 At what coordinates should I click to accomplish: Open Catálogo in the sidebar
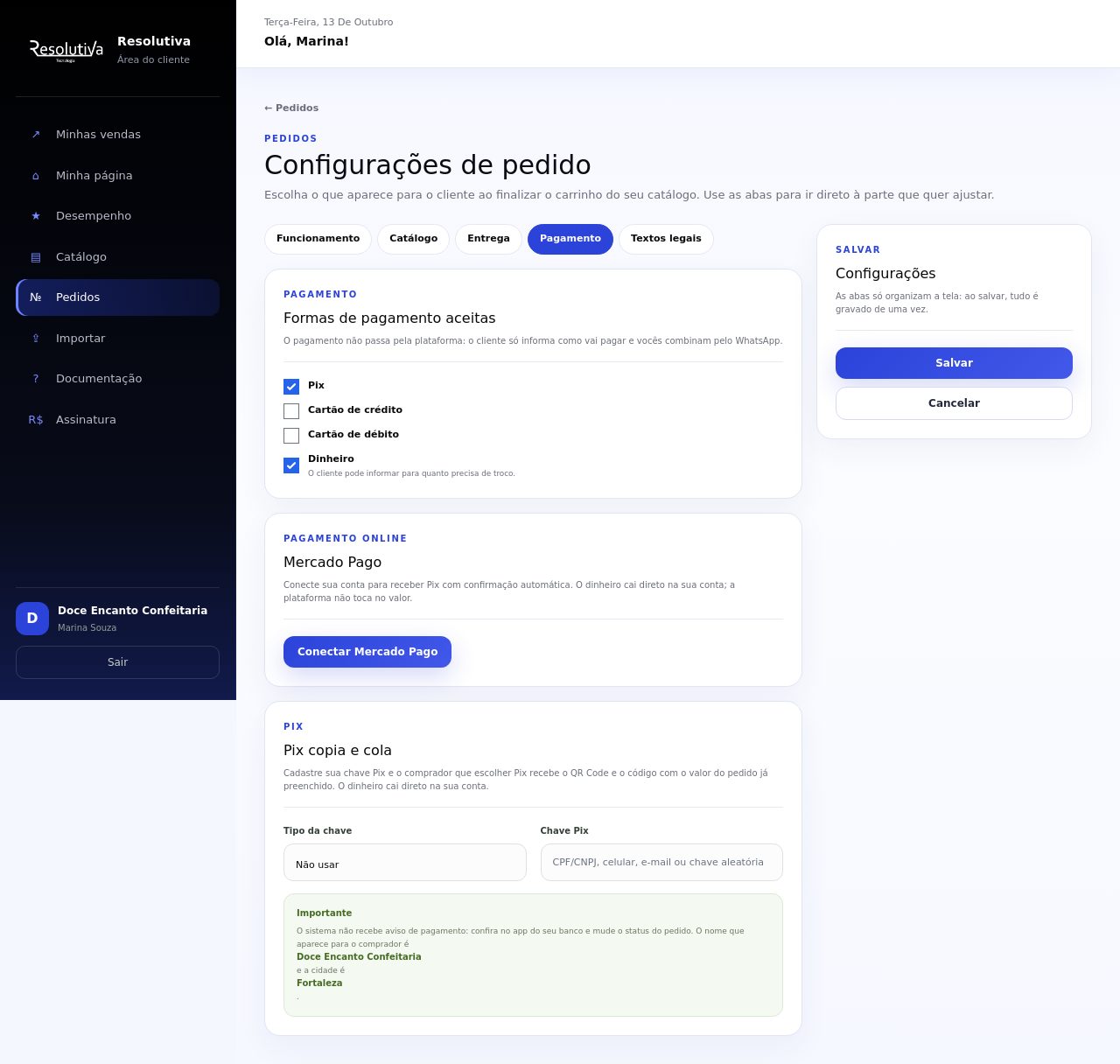pos(117,257)
